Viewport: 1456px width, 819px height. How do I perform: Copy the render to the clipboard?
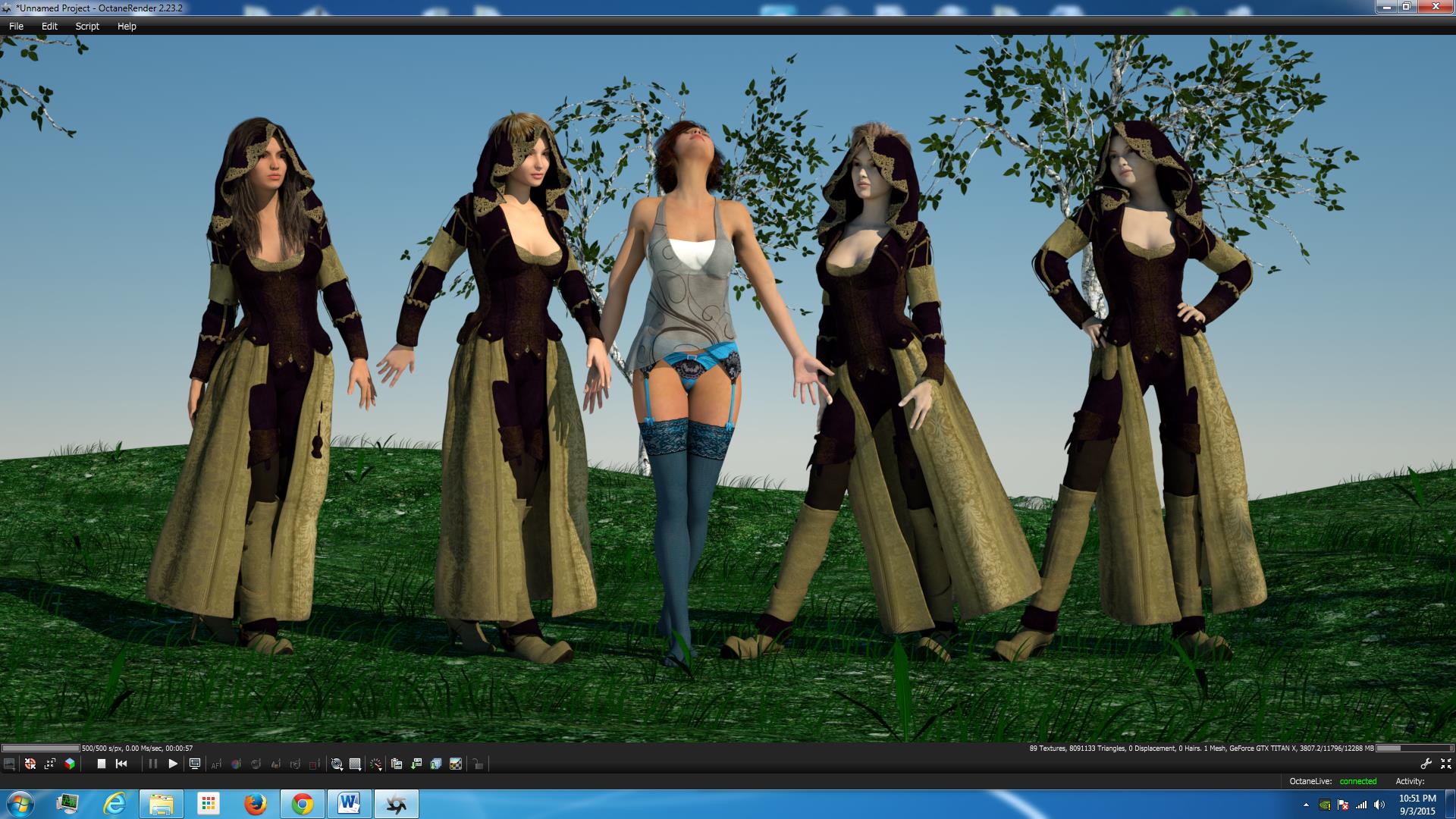(396, 764)
